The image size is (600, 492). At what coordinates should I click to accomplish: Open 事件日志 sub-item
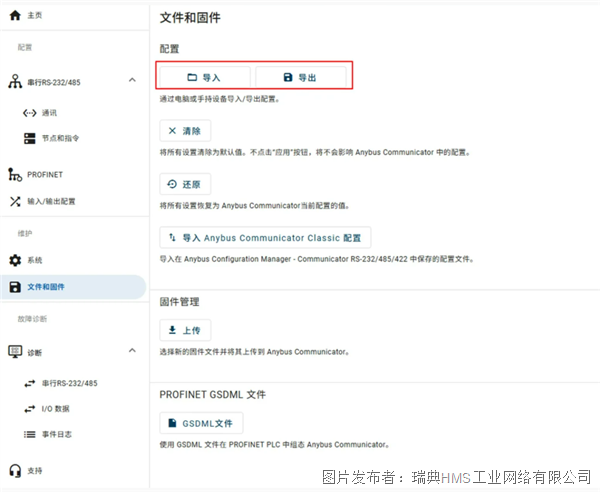57,434
